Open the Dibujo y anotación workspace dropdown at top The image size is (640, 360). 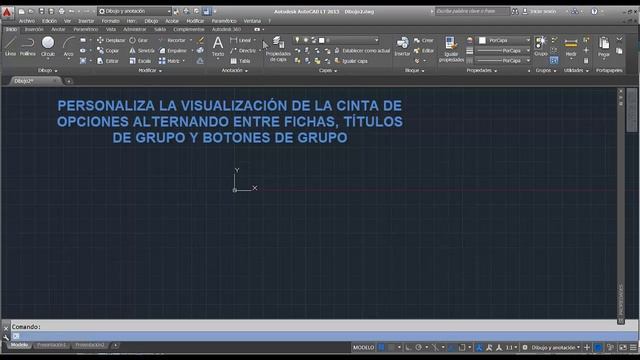click(134, 11)
